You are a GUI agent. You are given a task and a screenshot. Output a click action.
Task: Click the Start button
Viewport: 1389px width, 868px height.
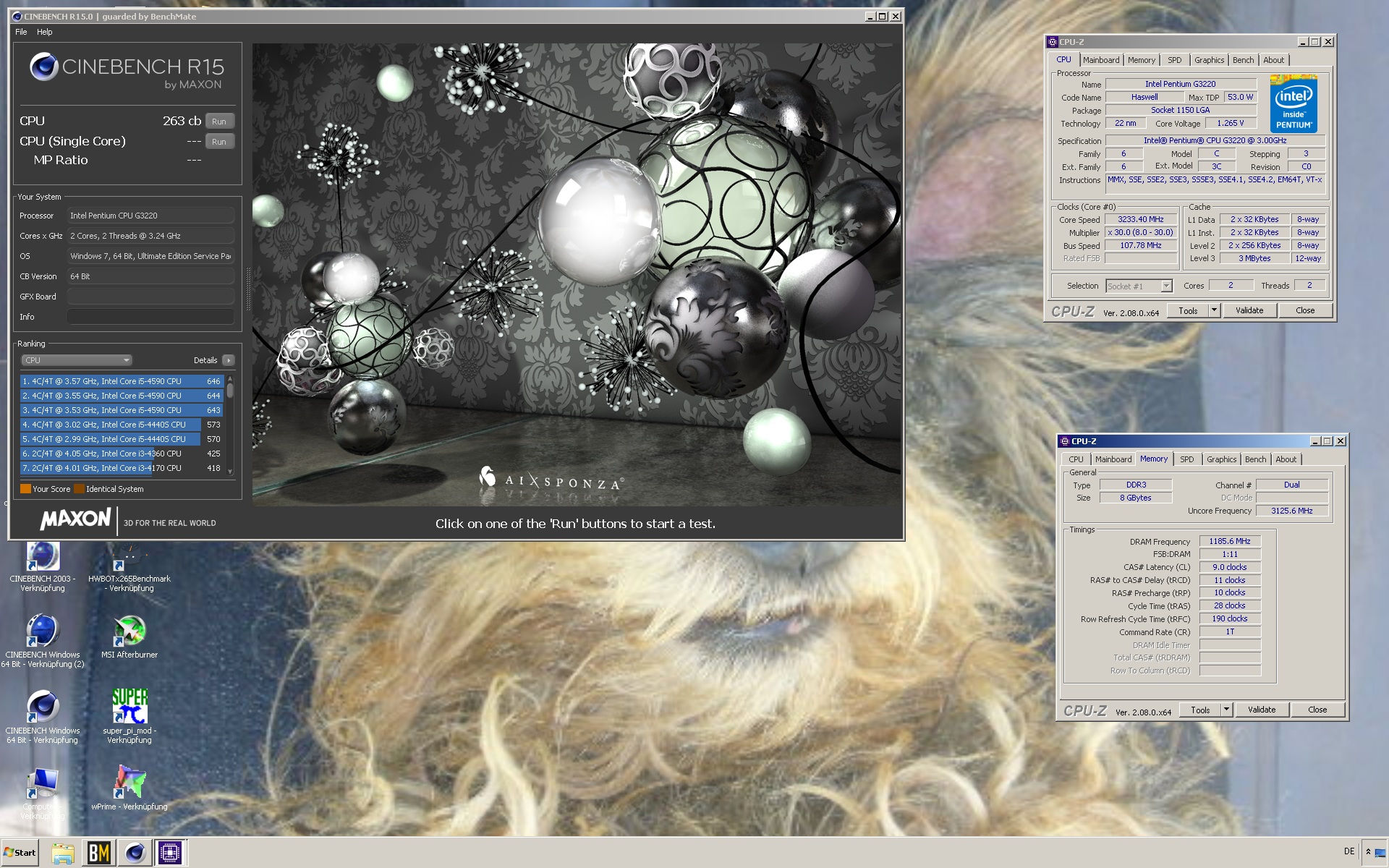[20, 853]
